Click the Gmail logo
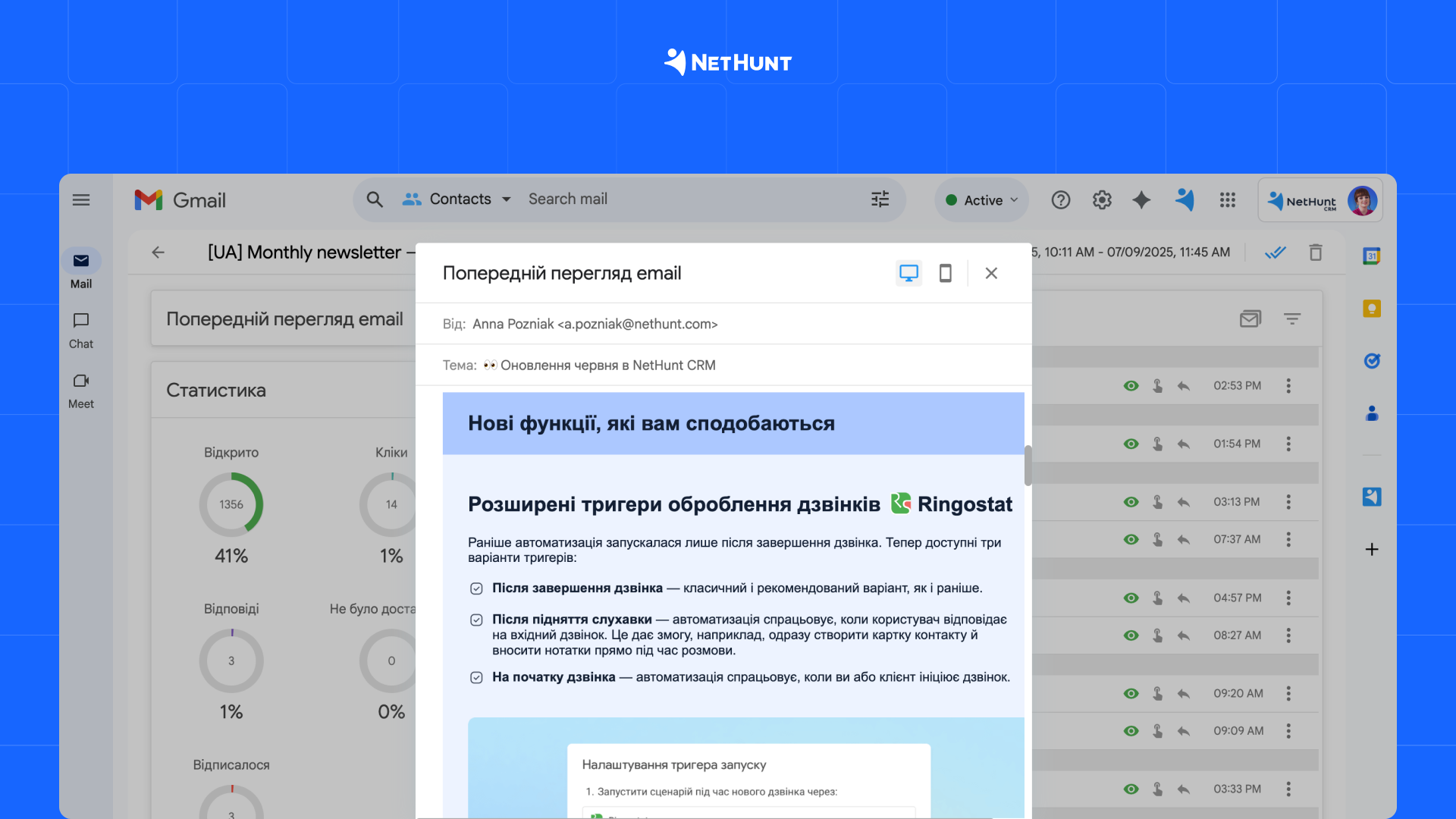The height and width of the screenshot is (819, 1456). pos(180,200)
